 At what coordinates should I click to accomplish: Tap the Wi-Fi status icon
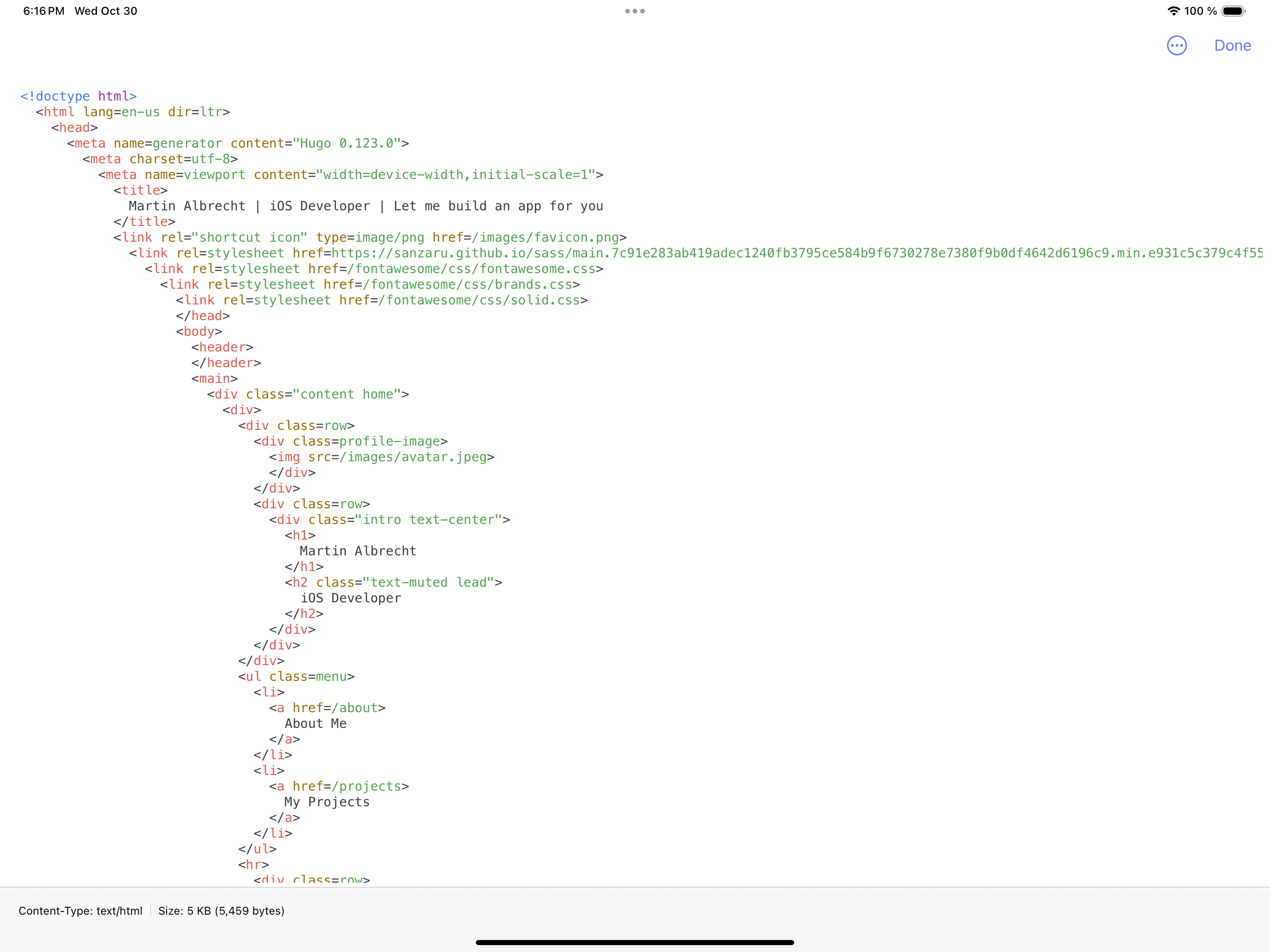[x=1174, y=11]
